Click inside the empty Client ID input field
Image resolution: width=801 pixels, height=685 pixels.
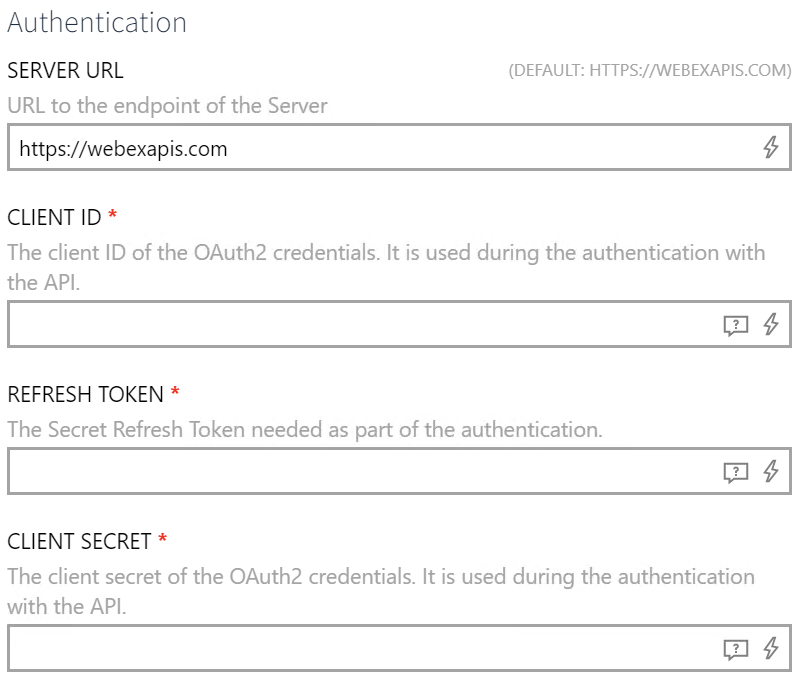click(x=350, y=324)
